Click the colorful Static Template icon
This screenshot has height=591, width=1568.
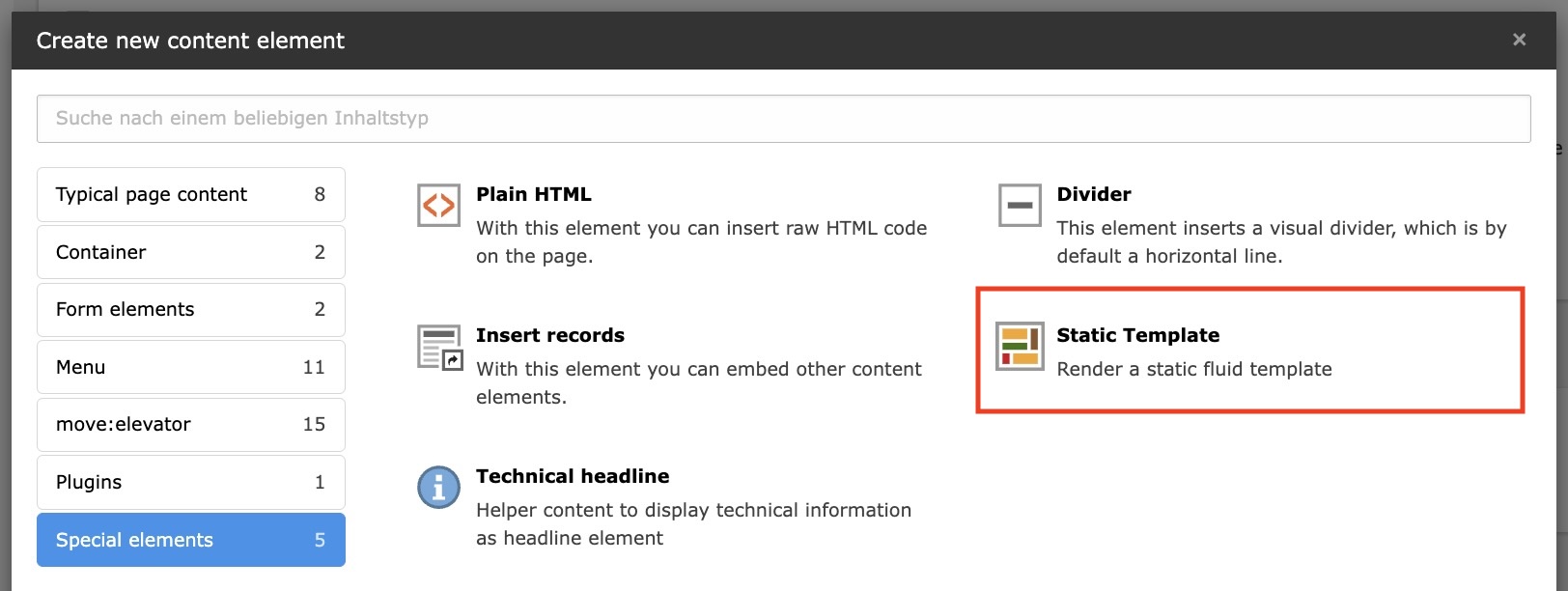click(x=1020, y=347)
